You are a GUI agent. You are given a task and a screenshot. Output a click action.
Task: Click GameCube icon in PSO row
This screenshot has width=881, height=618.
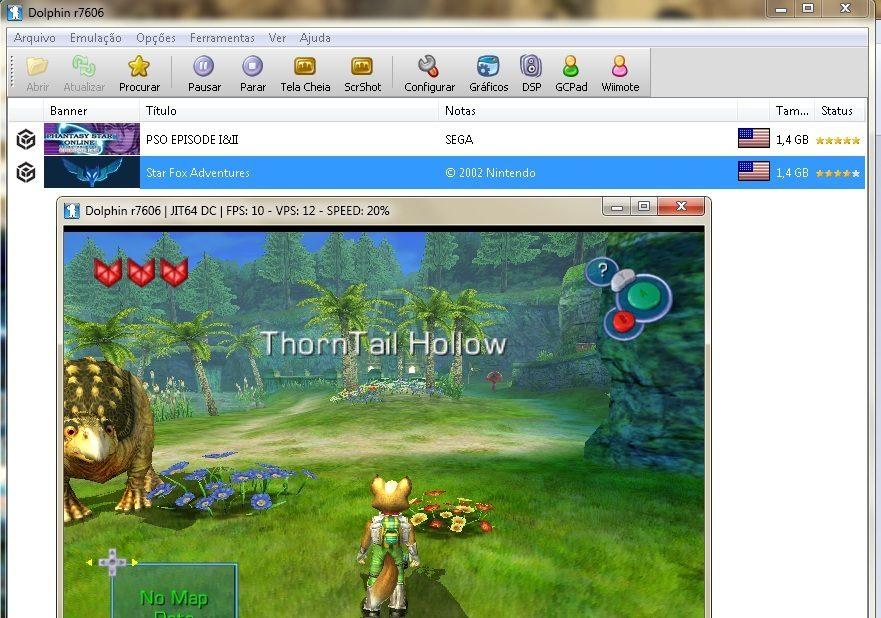[x=26, y=139]
